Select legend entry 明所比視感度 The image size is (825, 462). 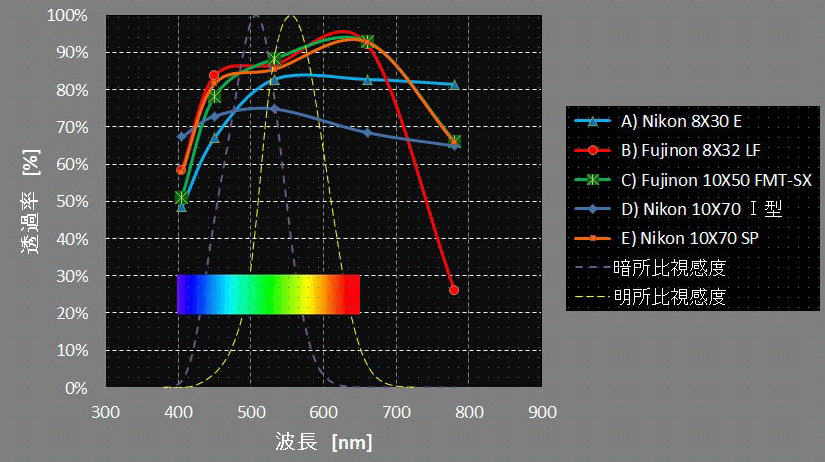coord(650,297)
